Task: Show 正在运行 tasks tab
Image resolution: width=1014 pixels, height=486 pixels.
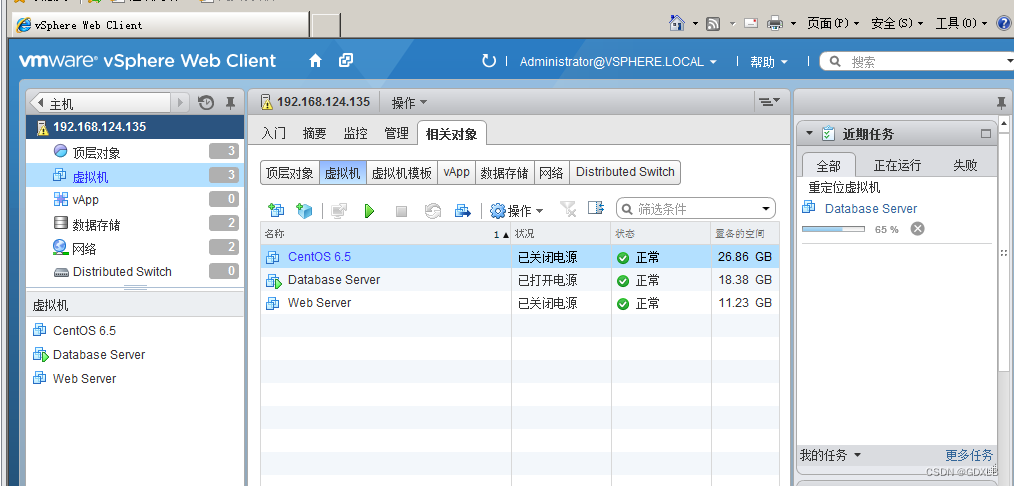Action: [898, 165]
